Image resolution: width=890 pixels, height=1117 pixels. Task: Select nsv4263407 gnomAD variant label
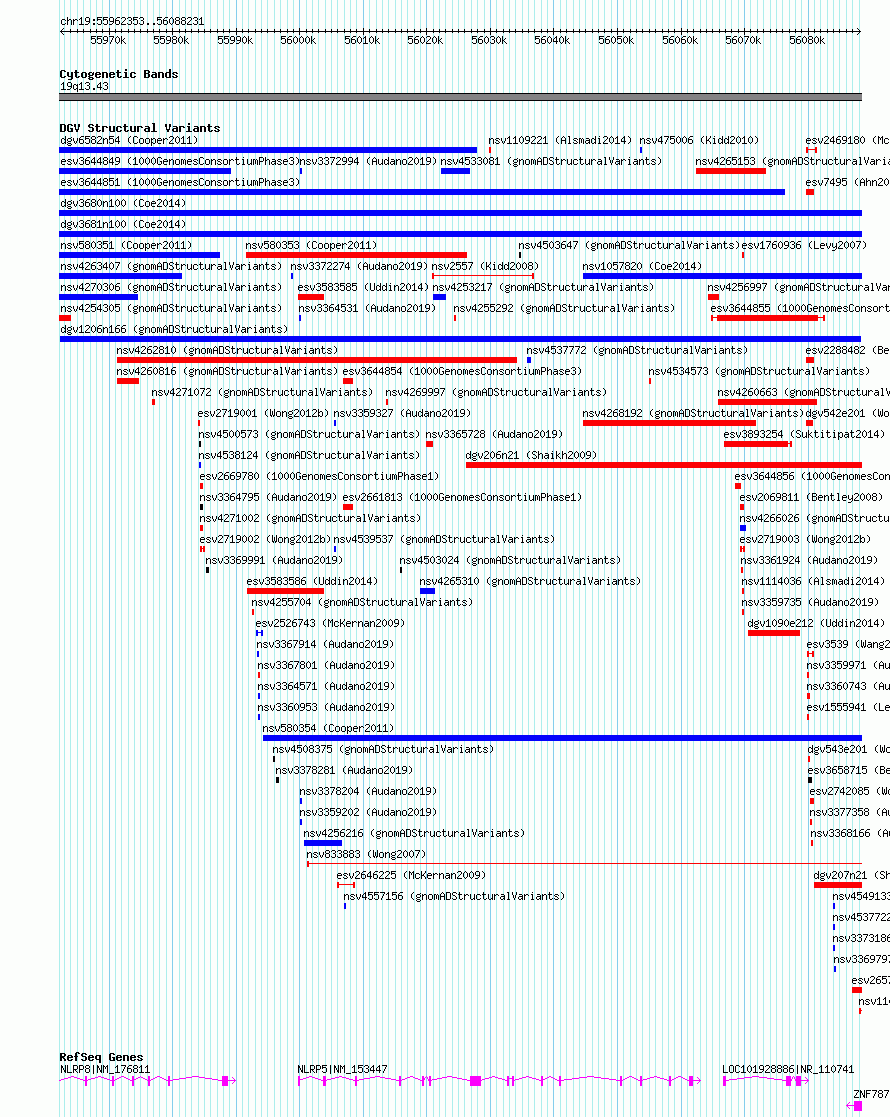point(170,266)
